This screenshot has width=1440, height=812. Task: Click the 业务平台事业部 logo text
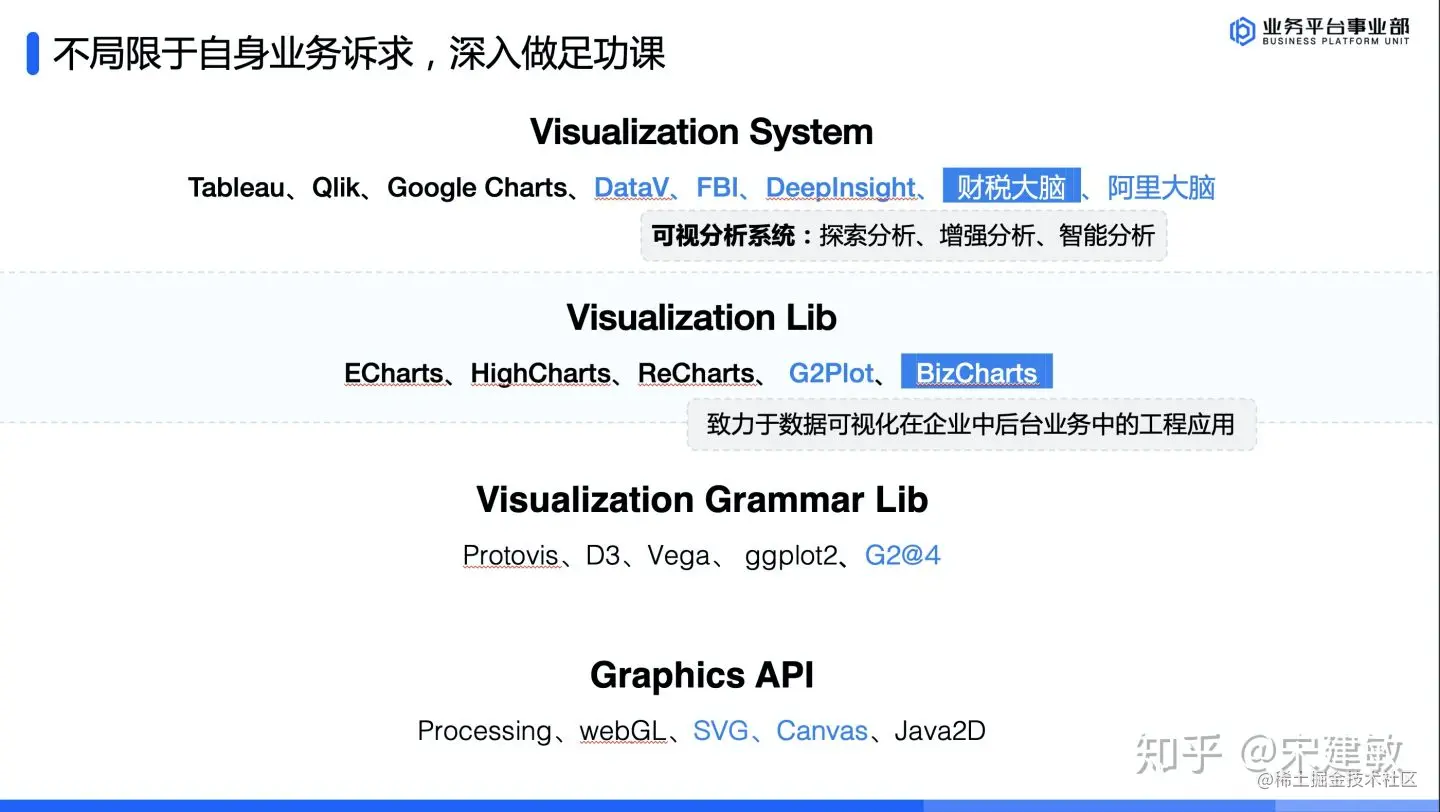pos(1335,26)
